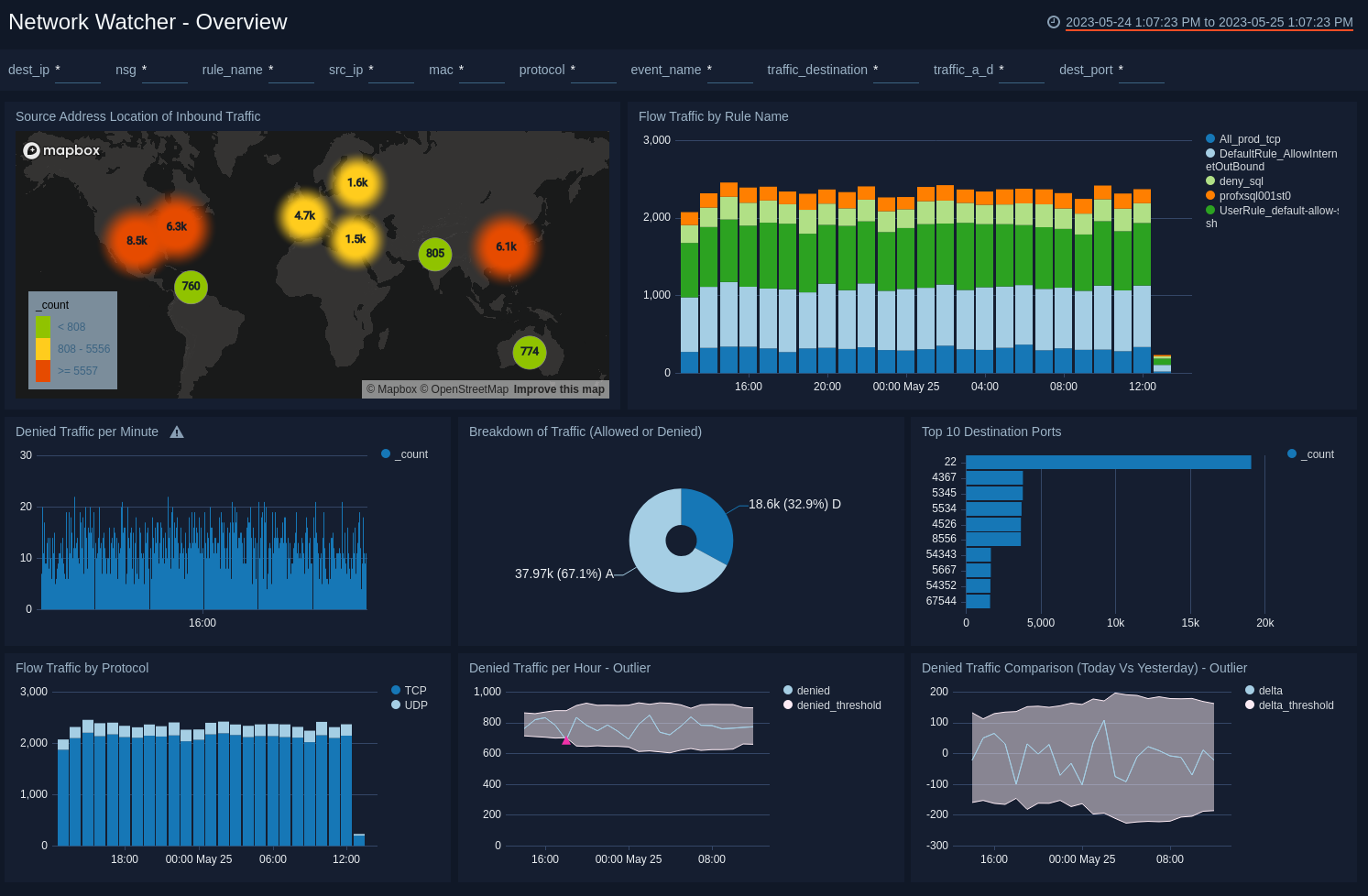Click the Mapbox logo on the map

pos(61,150)
